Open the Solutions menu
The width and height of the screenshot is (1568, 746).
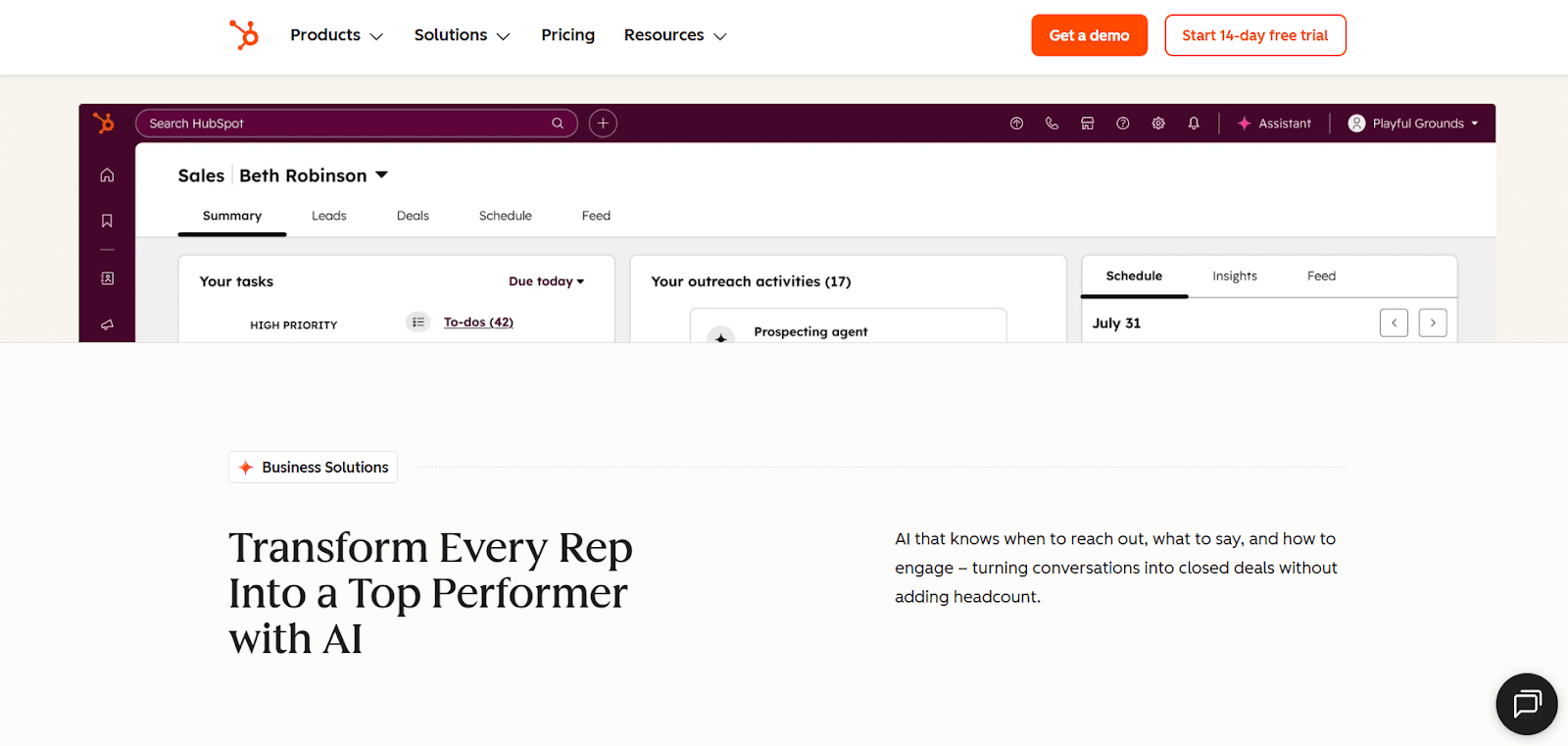[462, 35]
